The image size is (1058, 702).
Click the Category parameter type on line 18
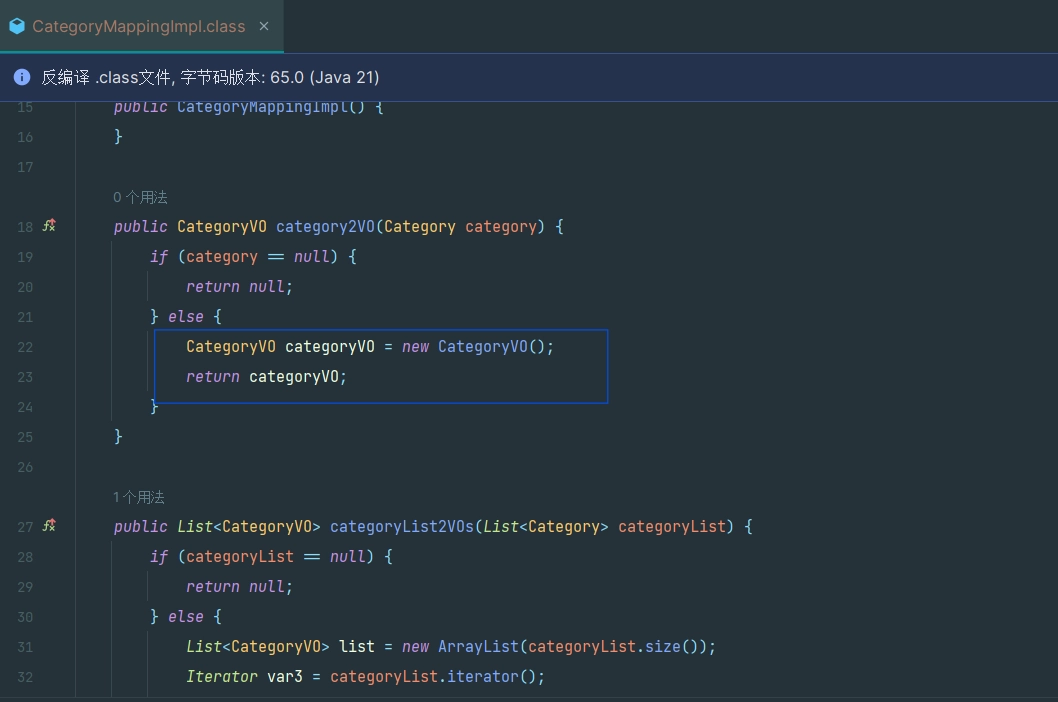(x=419, y=227)
